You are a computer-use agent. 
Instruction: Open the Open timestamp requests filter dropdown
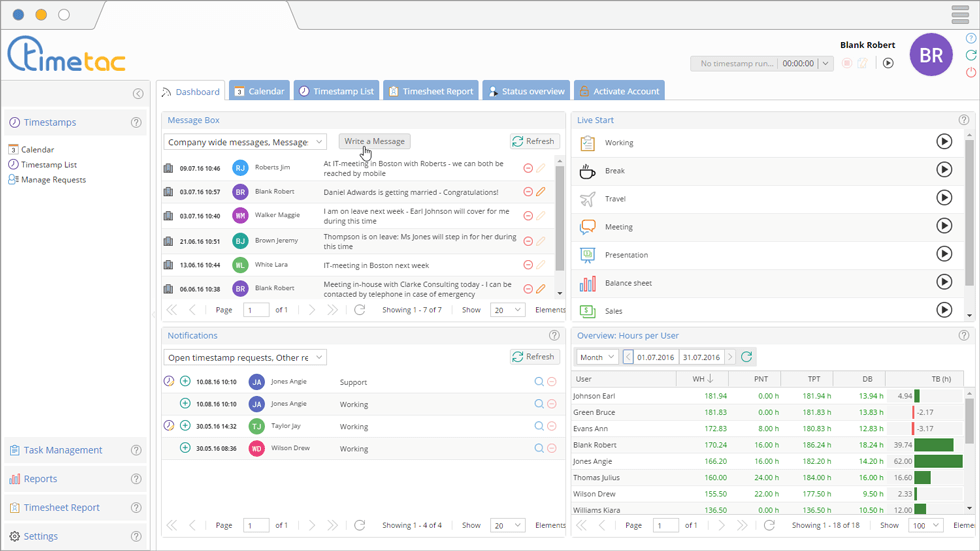[245, 357]
